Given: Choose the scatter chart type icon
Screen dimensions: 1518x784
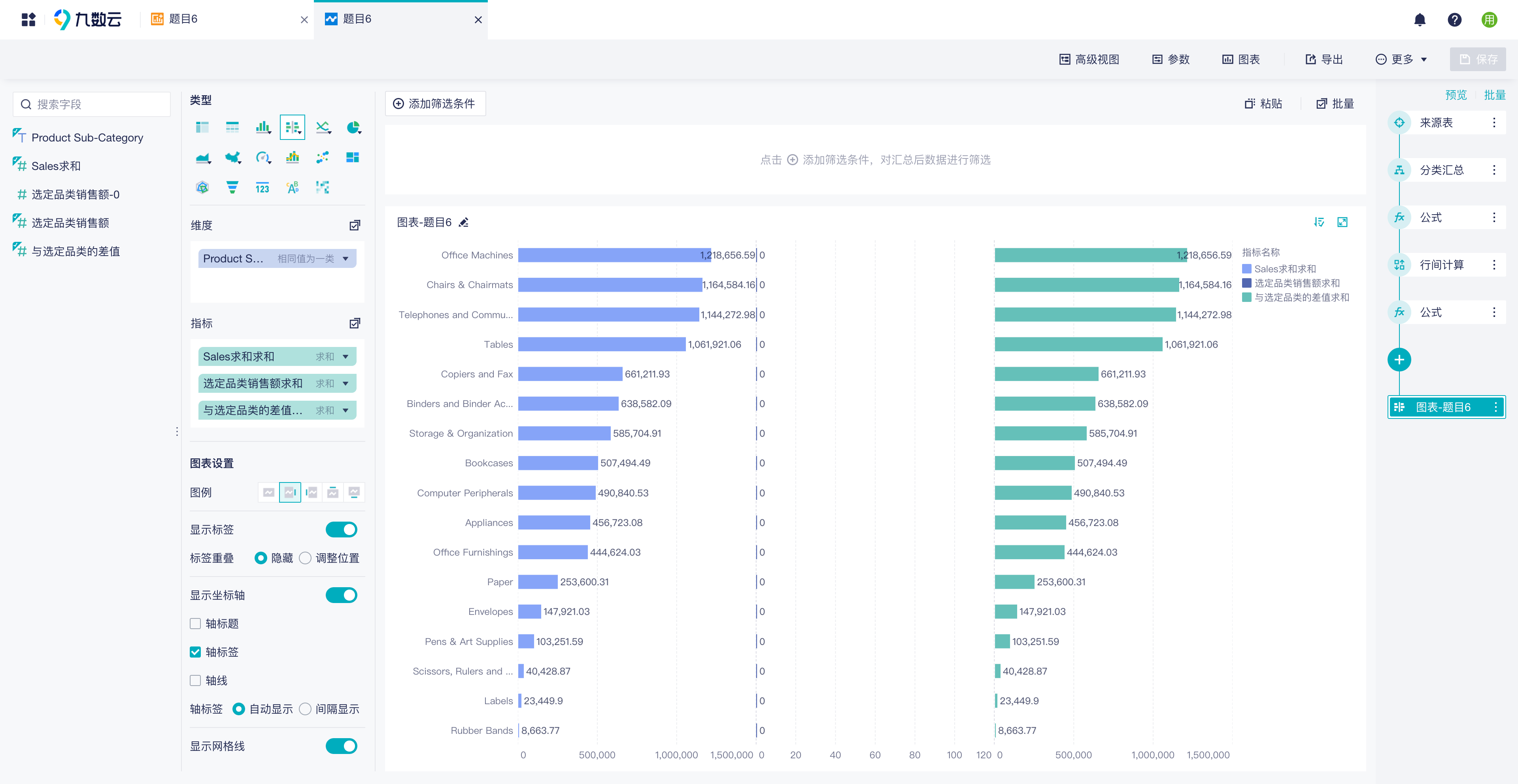Looking at the screenshot, I should coord(322,157).
